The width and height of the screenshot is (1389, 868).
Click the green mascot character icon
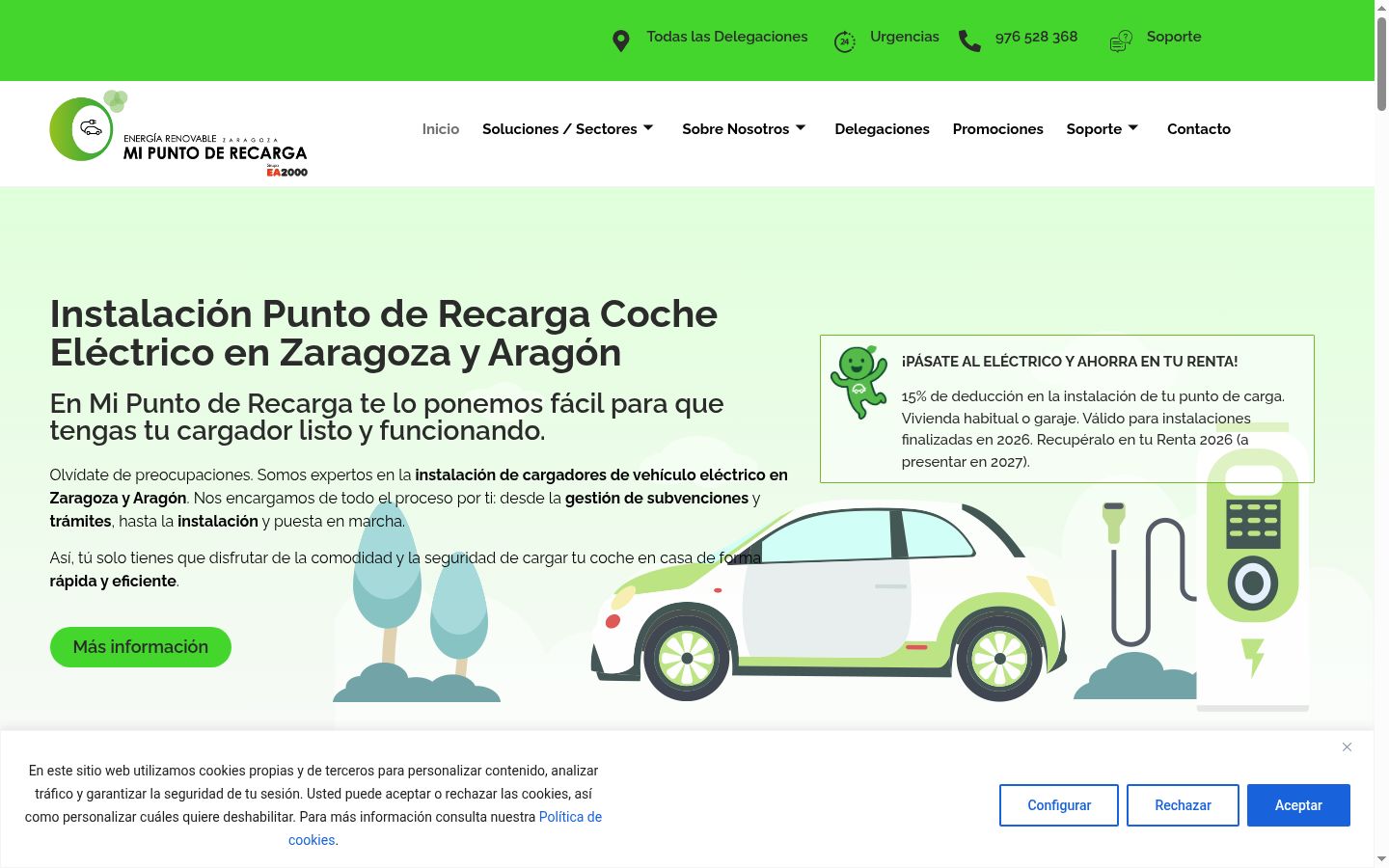[858, 382]
